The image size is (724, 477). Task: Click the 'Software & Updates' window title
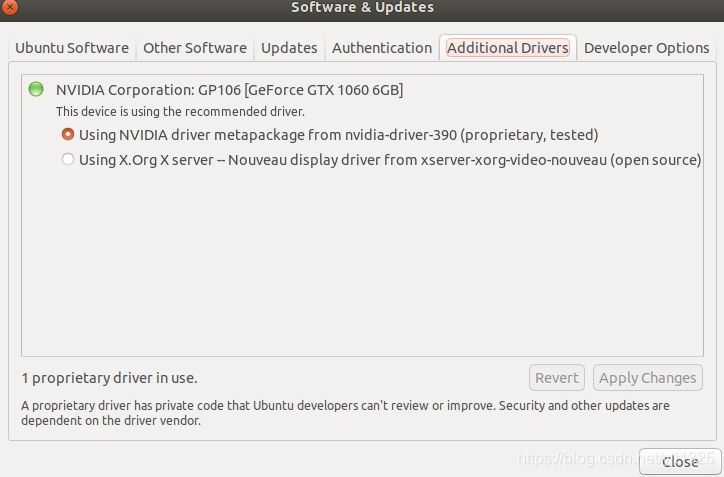tap(362, 7)
